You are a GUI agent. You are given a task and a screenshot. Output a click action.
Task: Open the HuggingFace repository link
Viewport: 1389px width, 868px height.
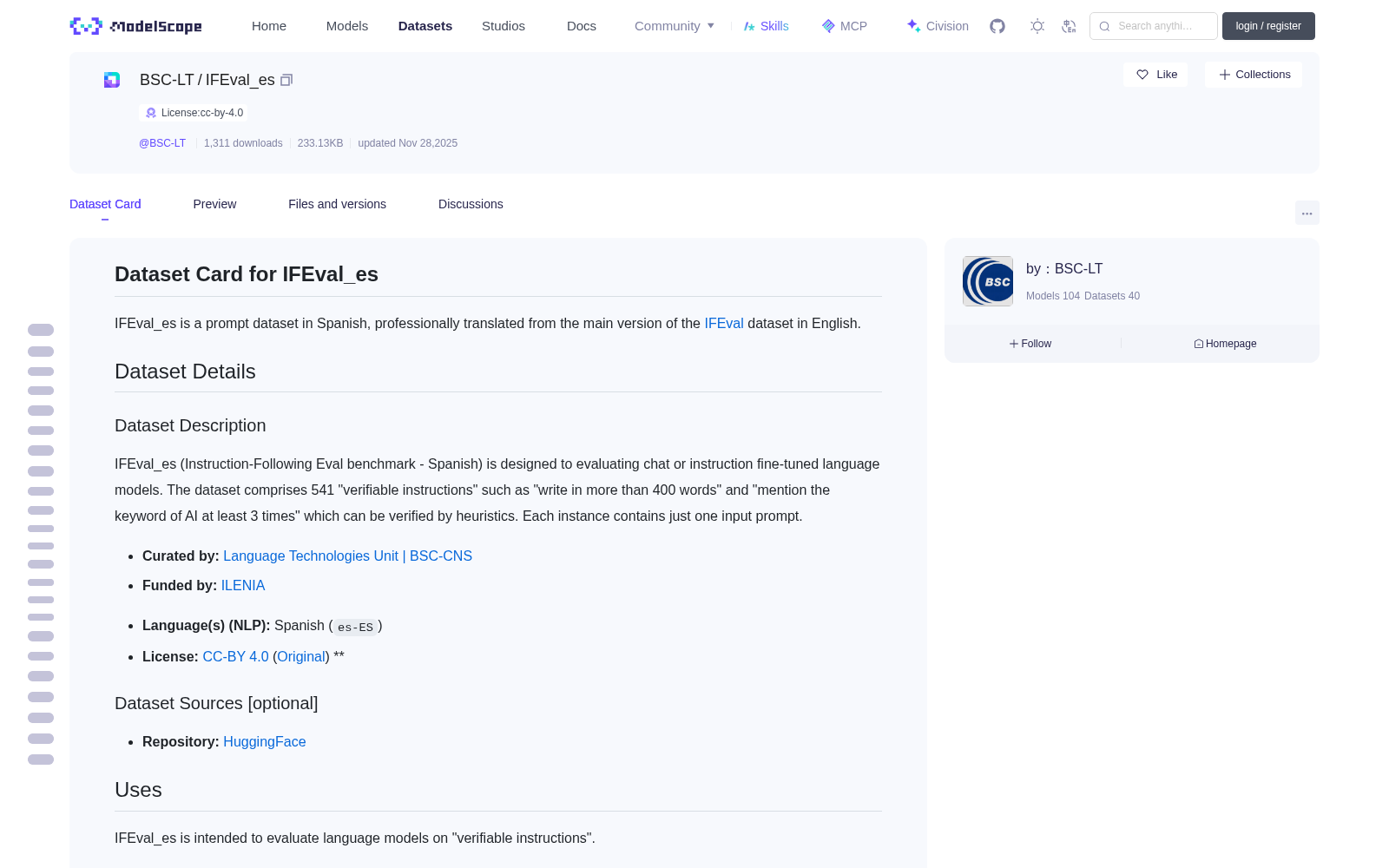(x=265, y=741)
